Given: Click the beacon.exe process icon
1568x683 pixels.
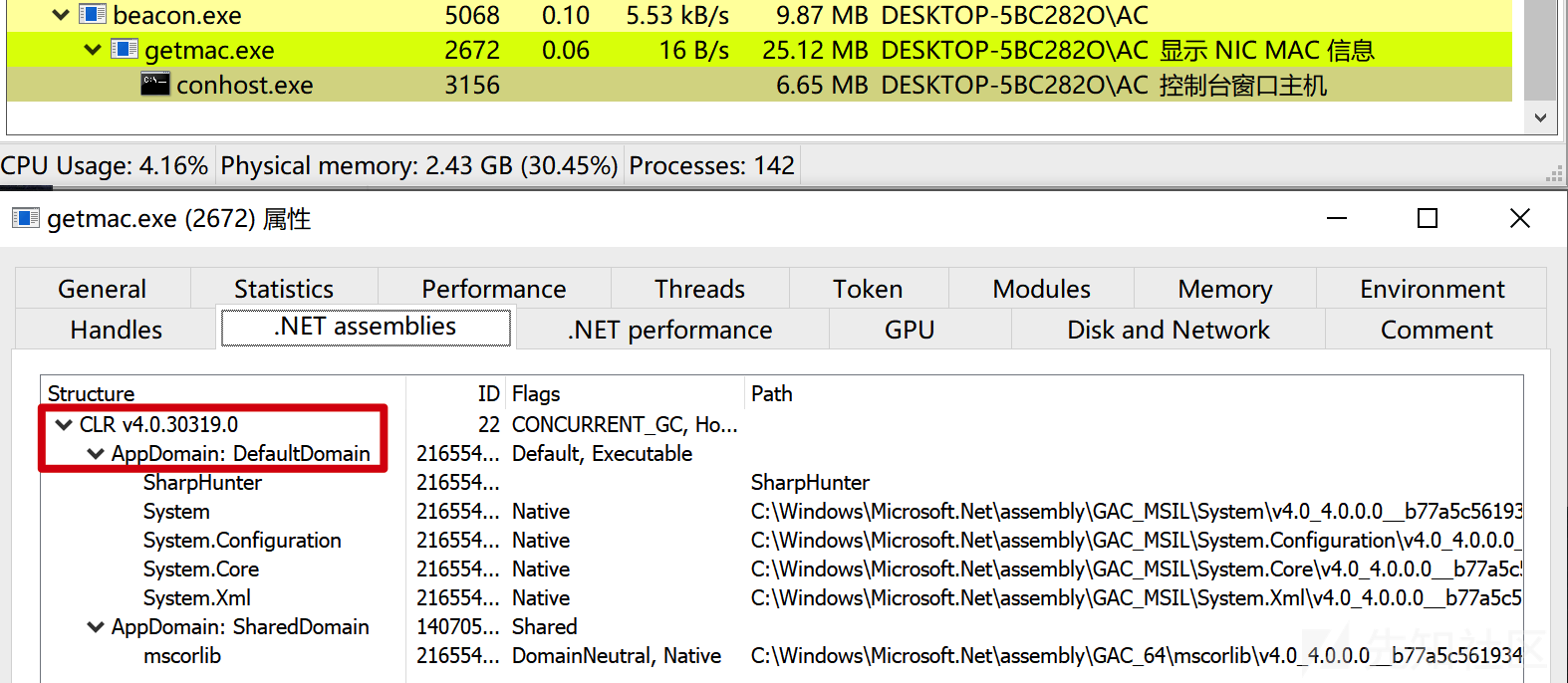Looking at the screenshot, I should coord(93,14).
